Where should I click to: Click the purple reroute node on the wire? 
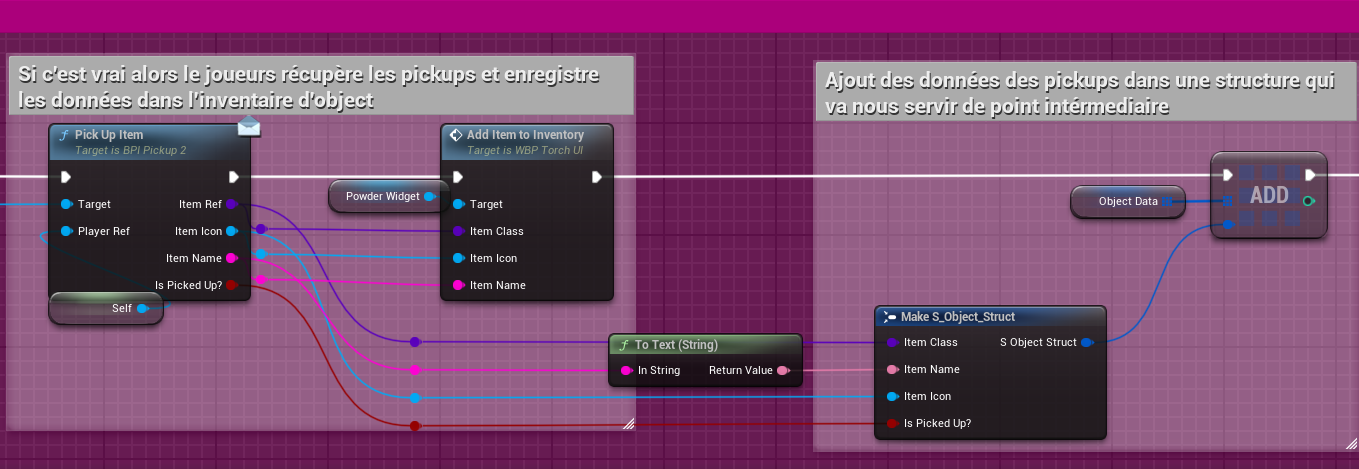coord(415,343)
